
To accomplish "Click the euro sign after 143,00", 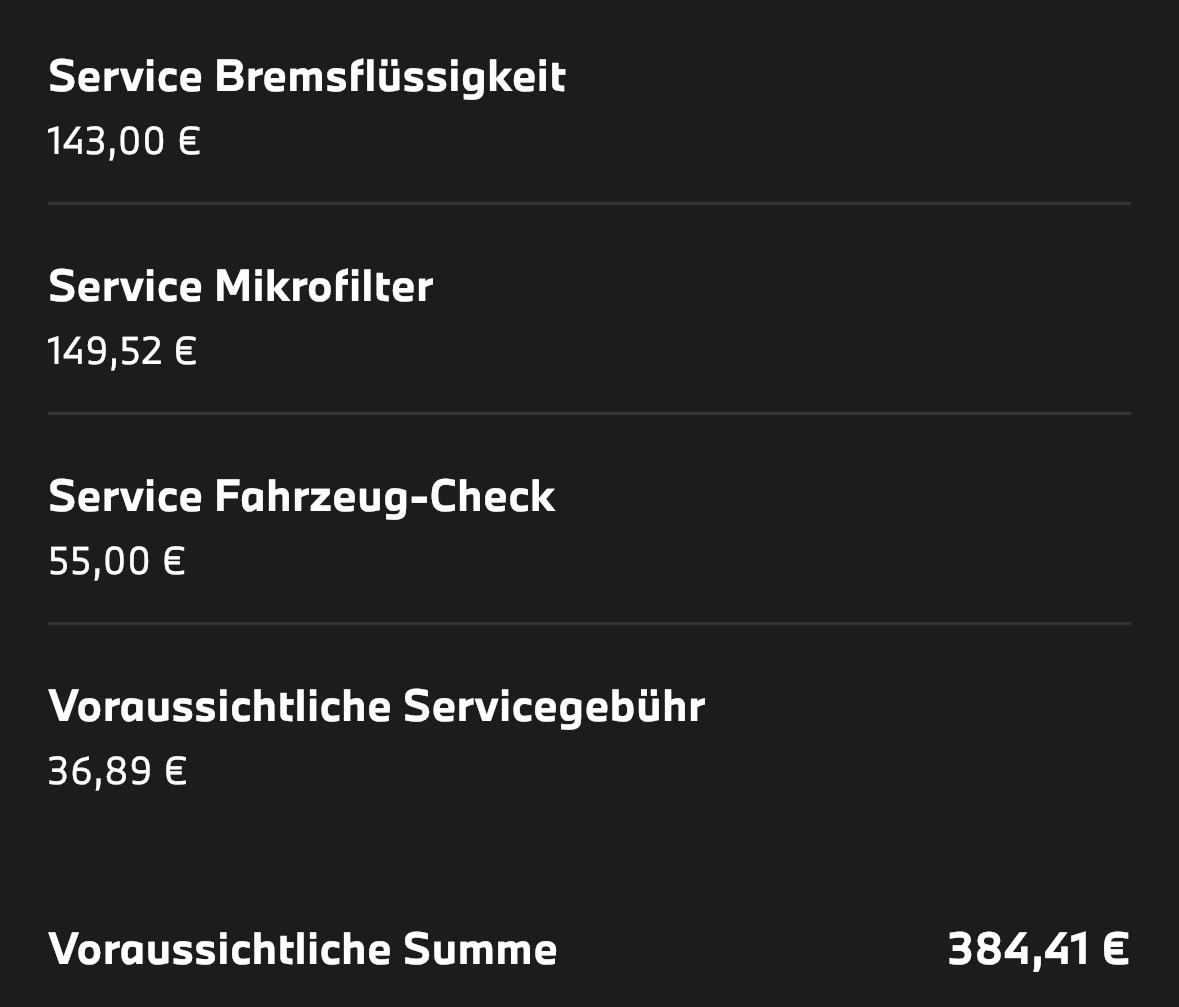I will click(189, 141).
